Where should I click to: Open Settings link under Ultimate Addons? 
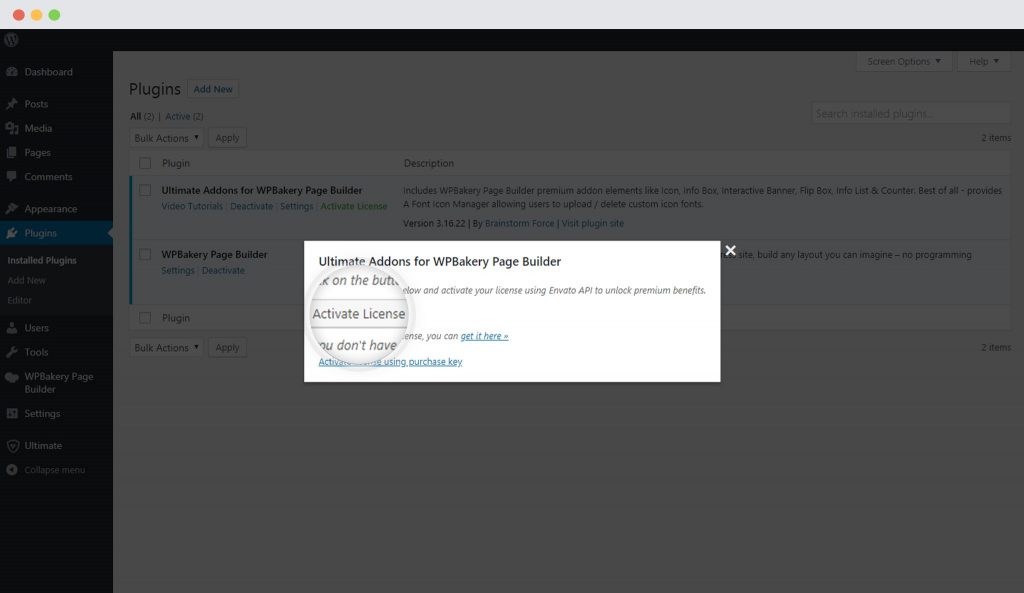[x=296, y=206]
